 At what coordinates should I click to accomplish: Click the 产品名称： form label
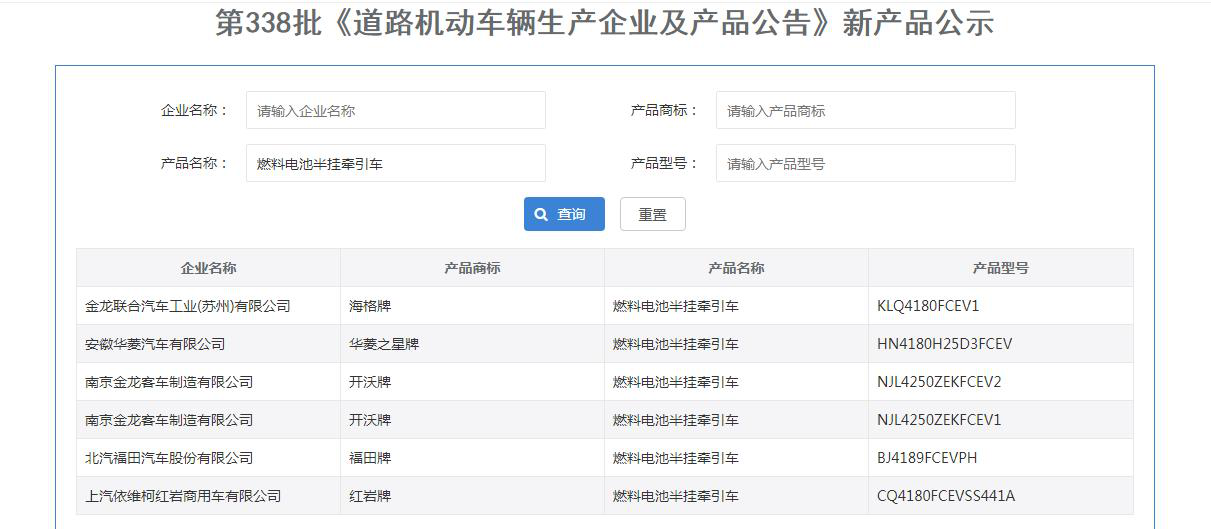[x=196, y=163]
